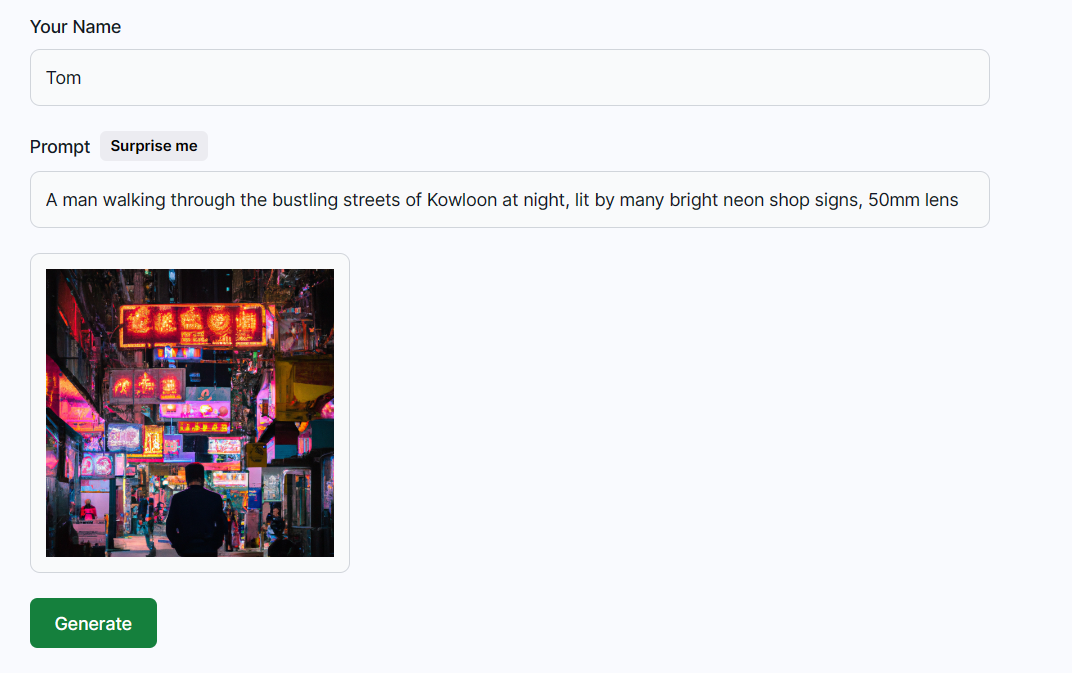The height and width of the screenshot is (673, 1072).
Task: Click the yellow awning in generated image
Action: click(x=304, y=388)
